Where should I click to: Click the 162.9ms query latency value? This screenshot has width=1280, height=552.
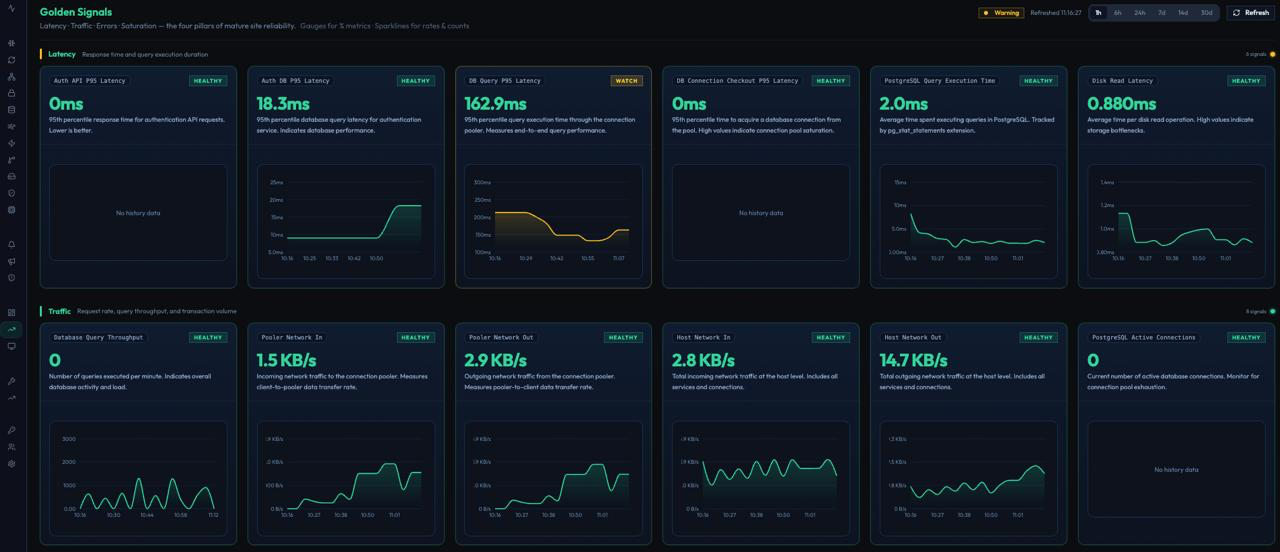pos(495,103)
